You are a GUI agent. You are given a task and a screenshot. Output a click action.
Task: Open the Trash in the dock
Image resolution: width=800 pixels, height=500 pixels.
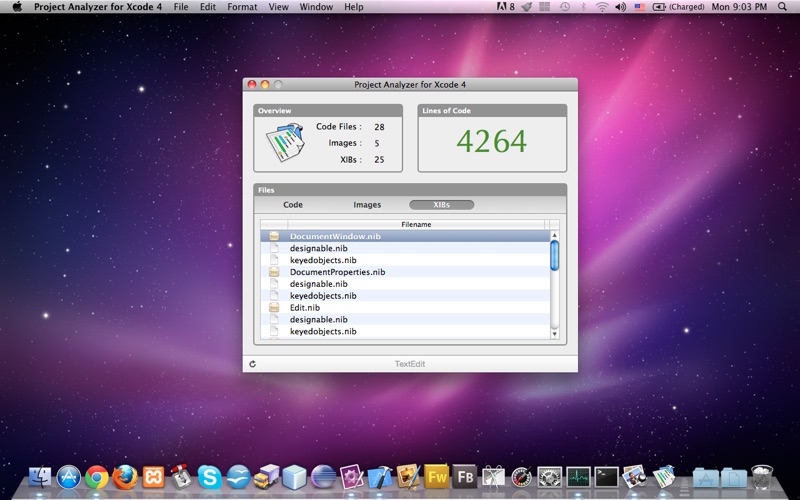tap(762, 478)
